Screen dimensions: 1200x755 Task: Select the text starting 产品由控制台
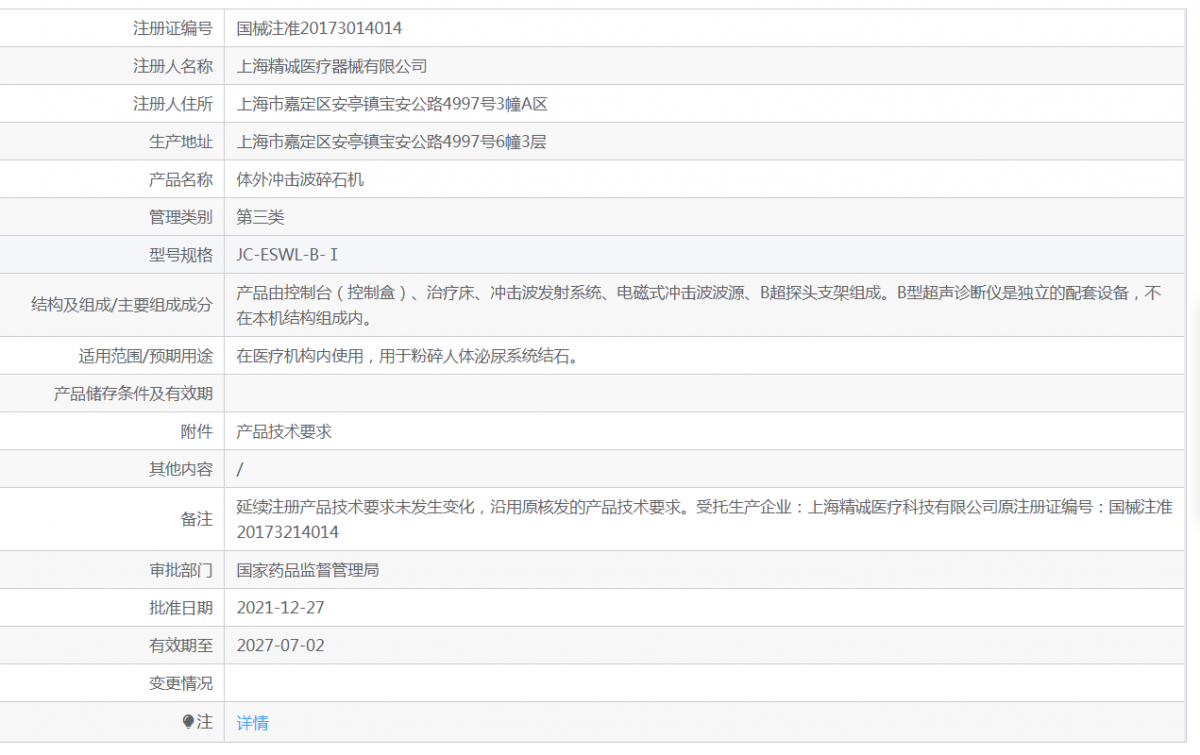click(x=699, y=306)
